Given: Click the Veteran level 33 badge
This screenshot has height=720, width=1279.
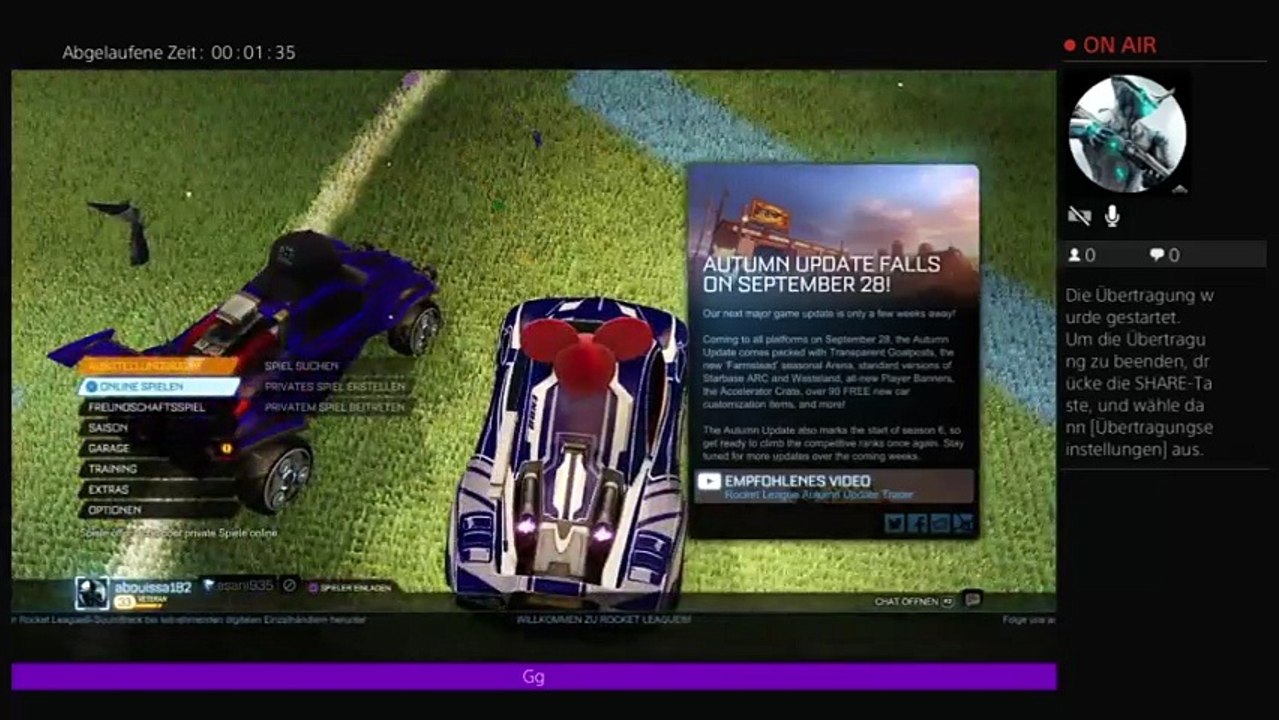Looking at the screenshot, I should click(140, 602).
